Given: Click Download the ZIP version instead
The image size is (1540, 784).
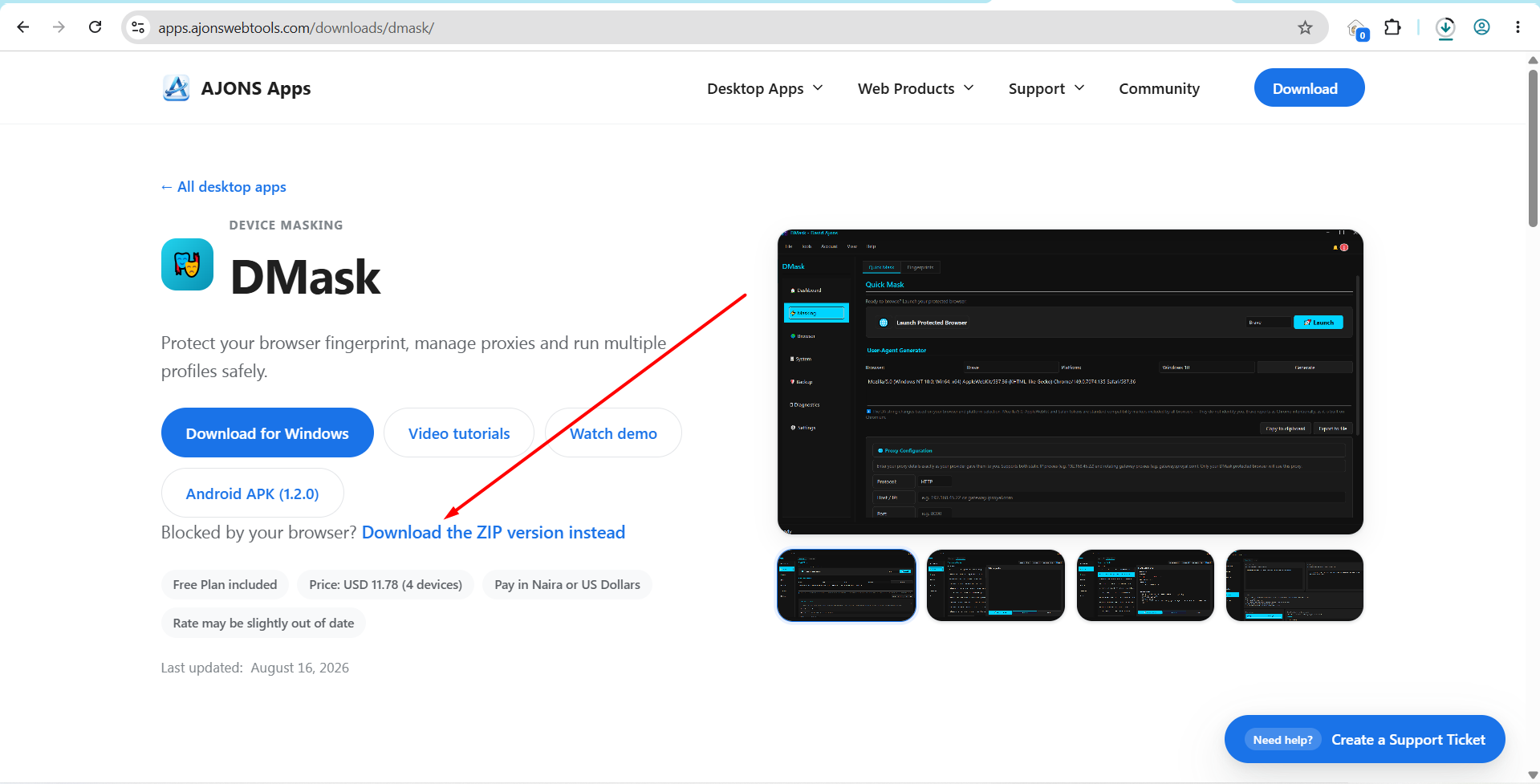Looking at the screenshot, I should 493,533.
